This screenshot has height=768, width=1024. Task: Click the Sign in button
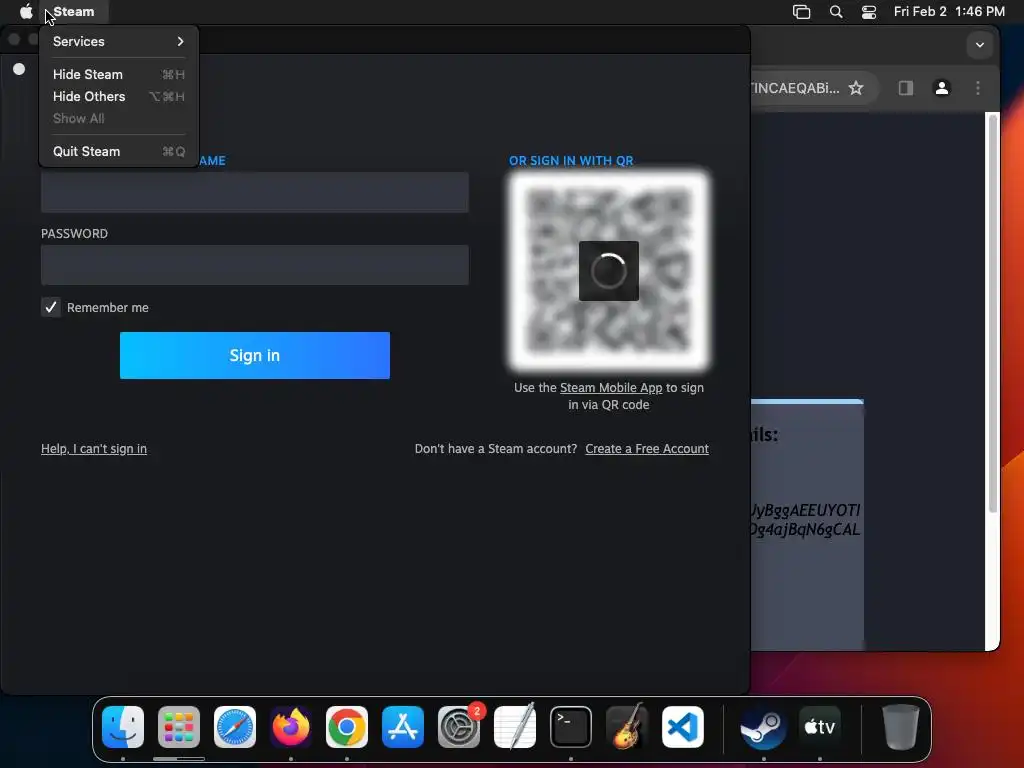pos(255,355)
